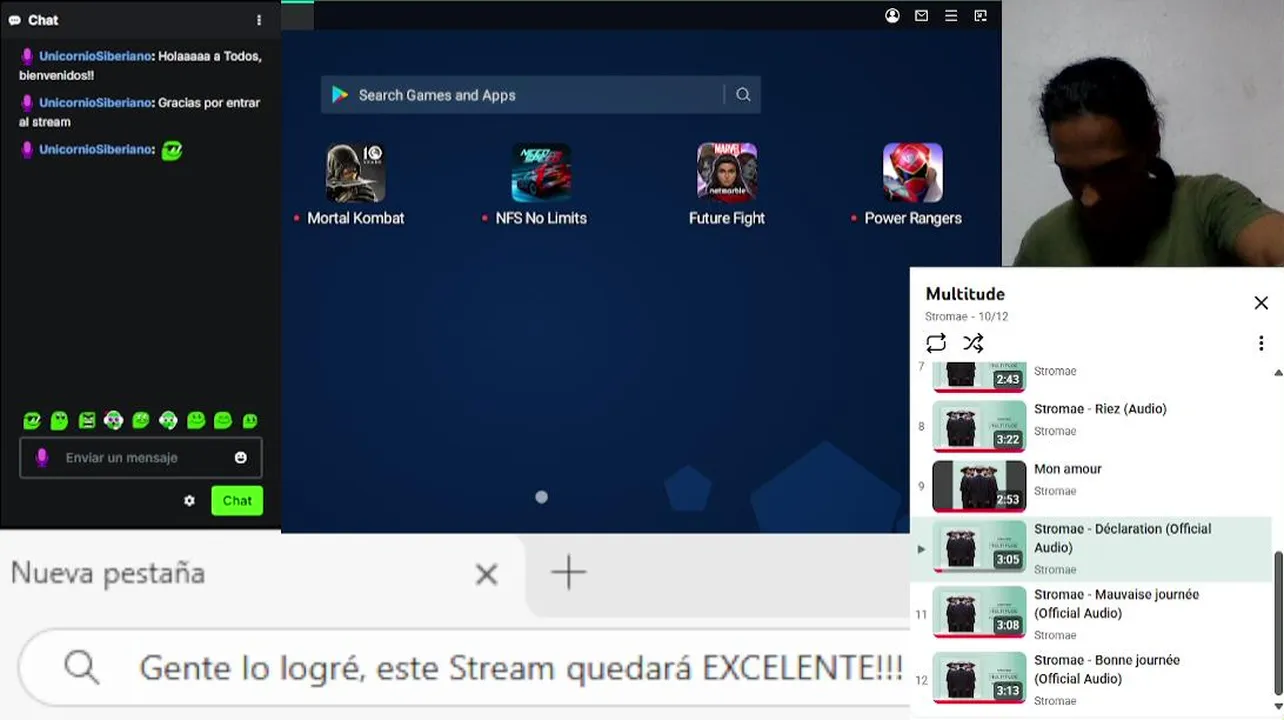The height and width of the screenshot is (720, 1284).
Task: Click UnicornioSiberiano username in 'Gracias por entrar' message
Action: pos(95,102)
